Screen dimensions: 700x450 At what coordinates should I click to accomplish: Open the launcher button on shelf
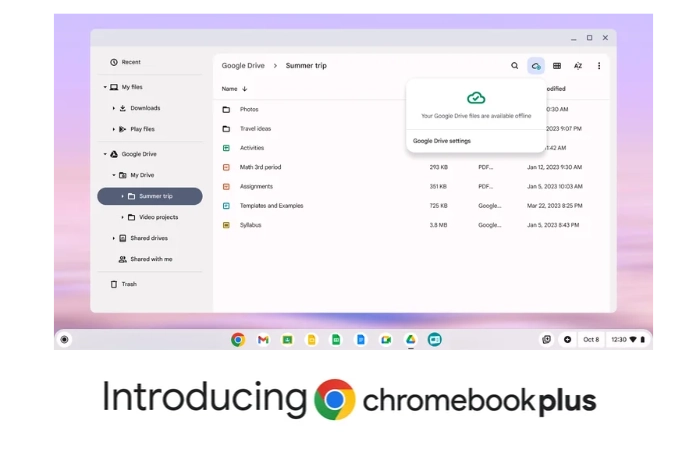(64, 340)
